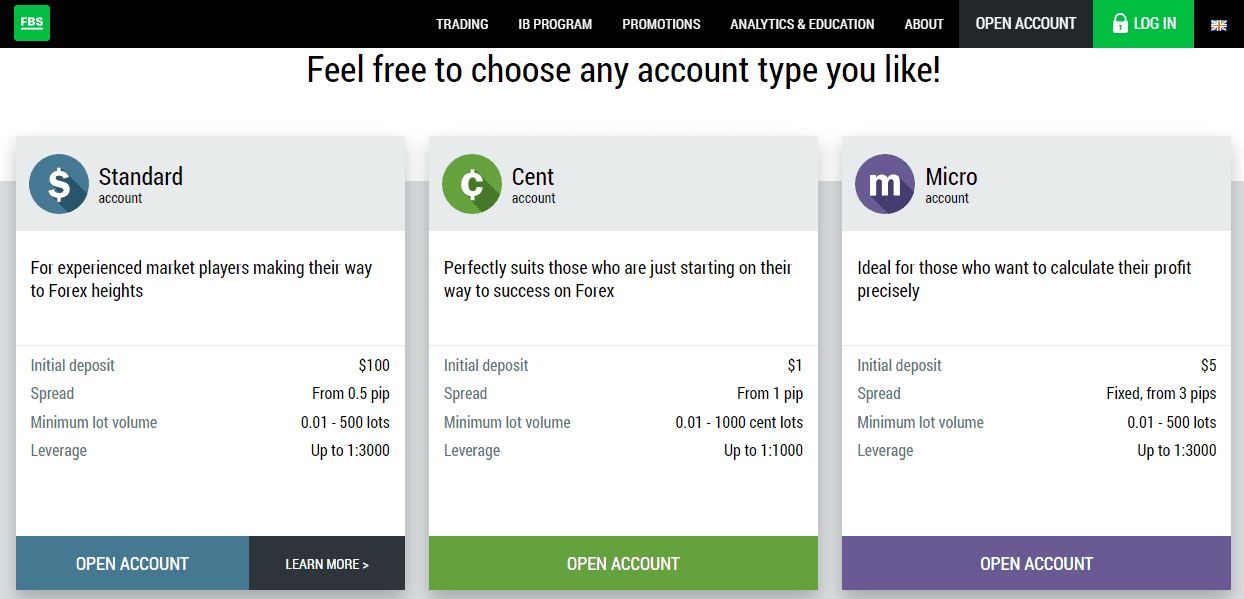
Task: Open the IB Program menu
Action: (555, 24)
